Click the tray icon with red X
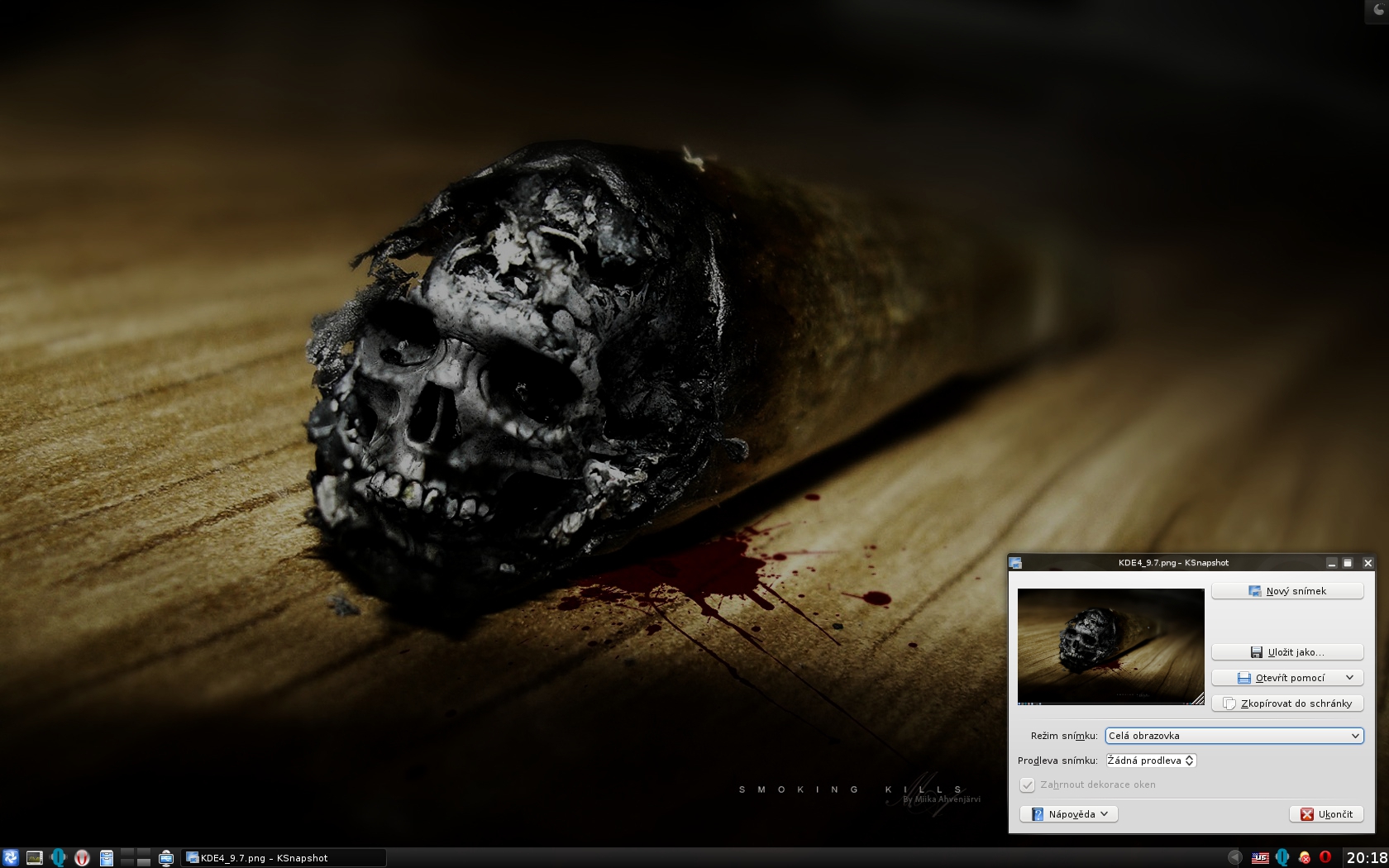 pyautogui.click(x=1305, y=858)
